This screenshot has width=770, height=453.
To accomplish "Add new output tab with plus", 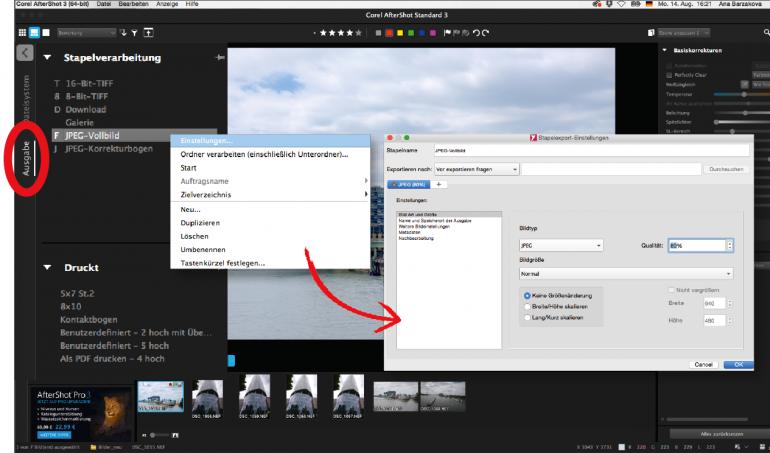I will point(439,184).
